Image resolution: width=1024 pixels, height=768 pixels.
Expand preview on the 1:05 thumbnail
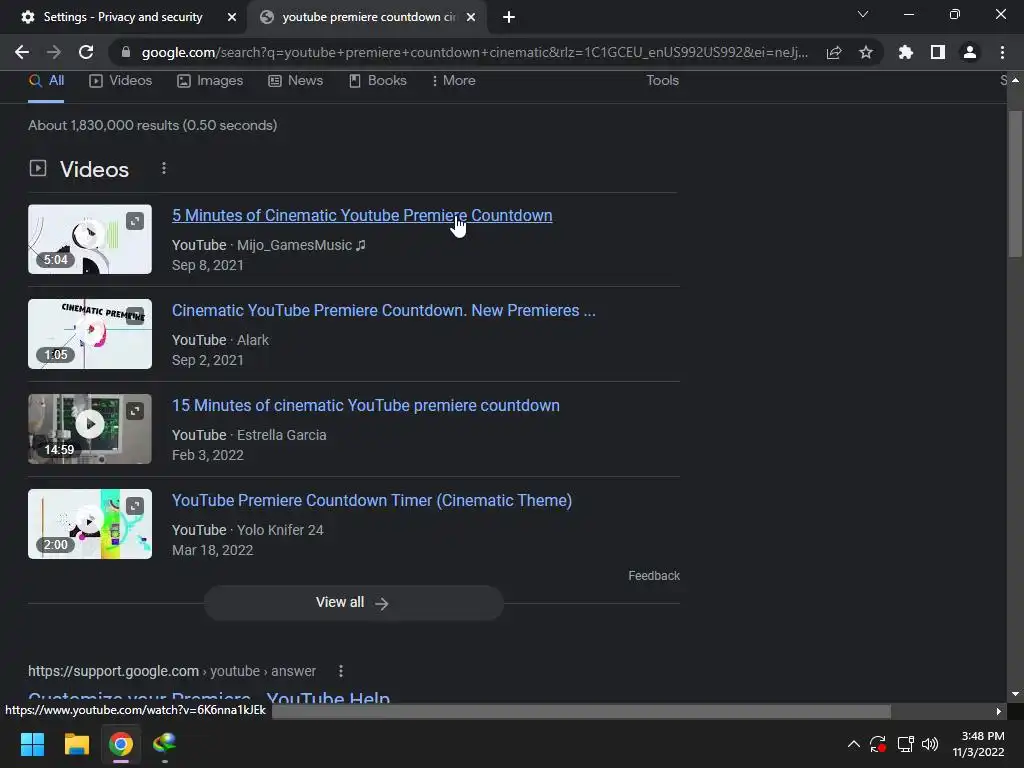click(135, 316)
